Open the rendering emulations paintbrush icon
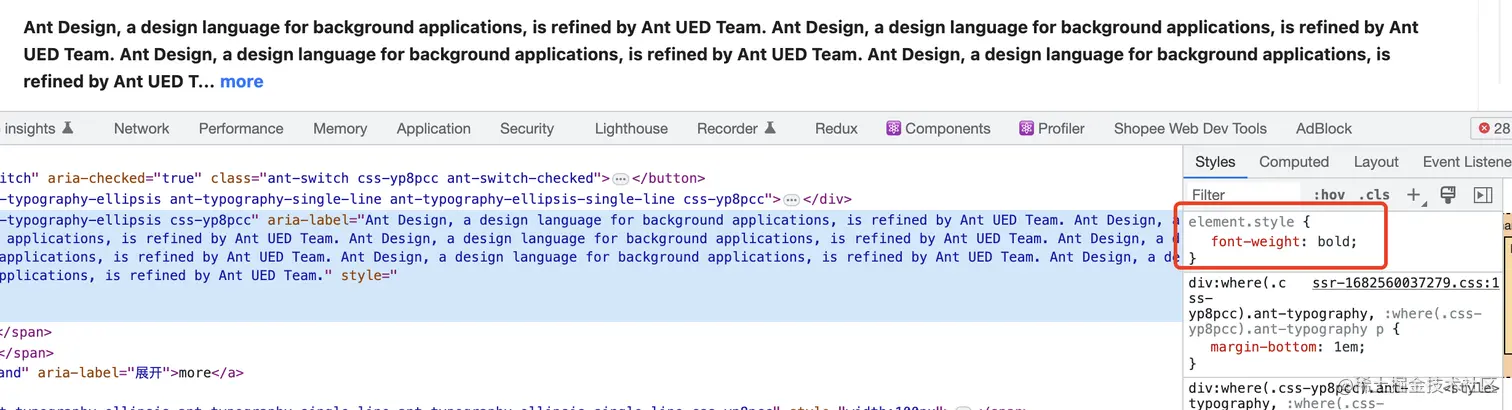 [1447, 194]
